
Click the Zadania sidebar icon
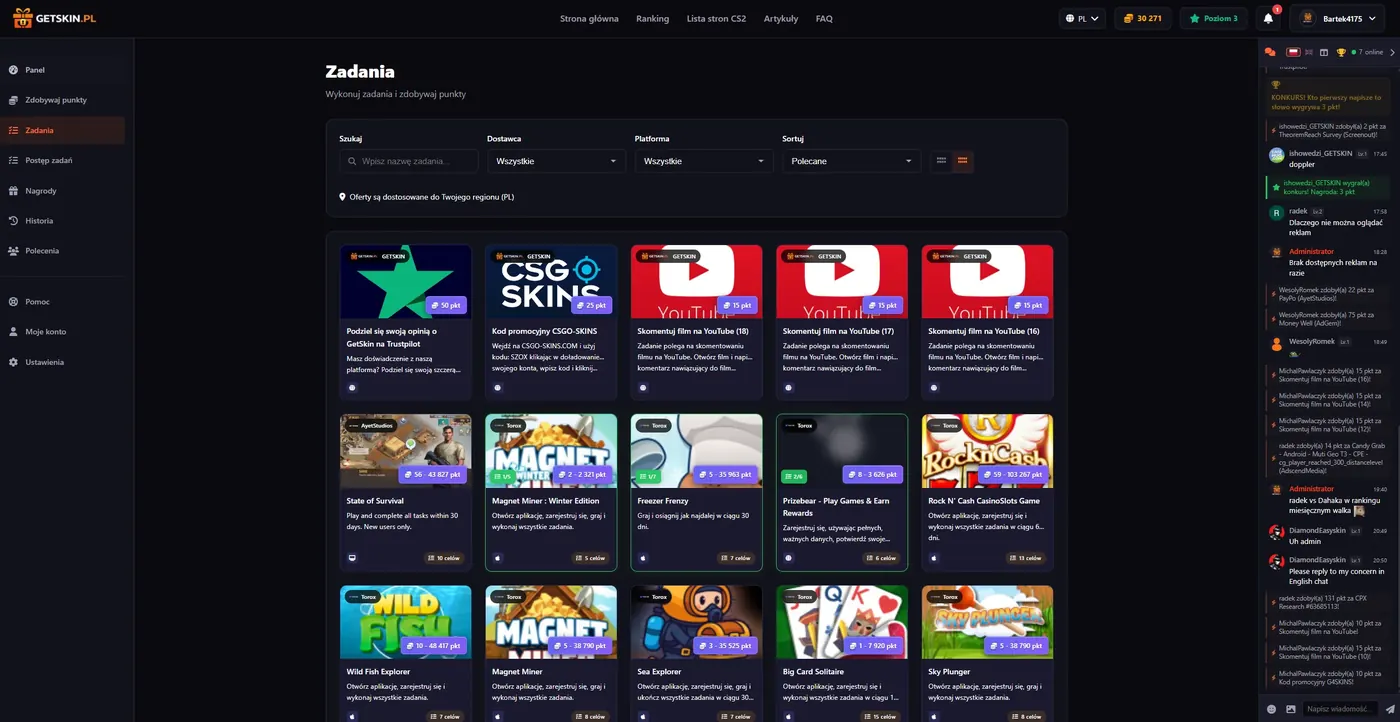point(14,130)
